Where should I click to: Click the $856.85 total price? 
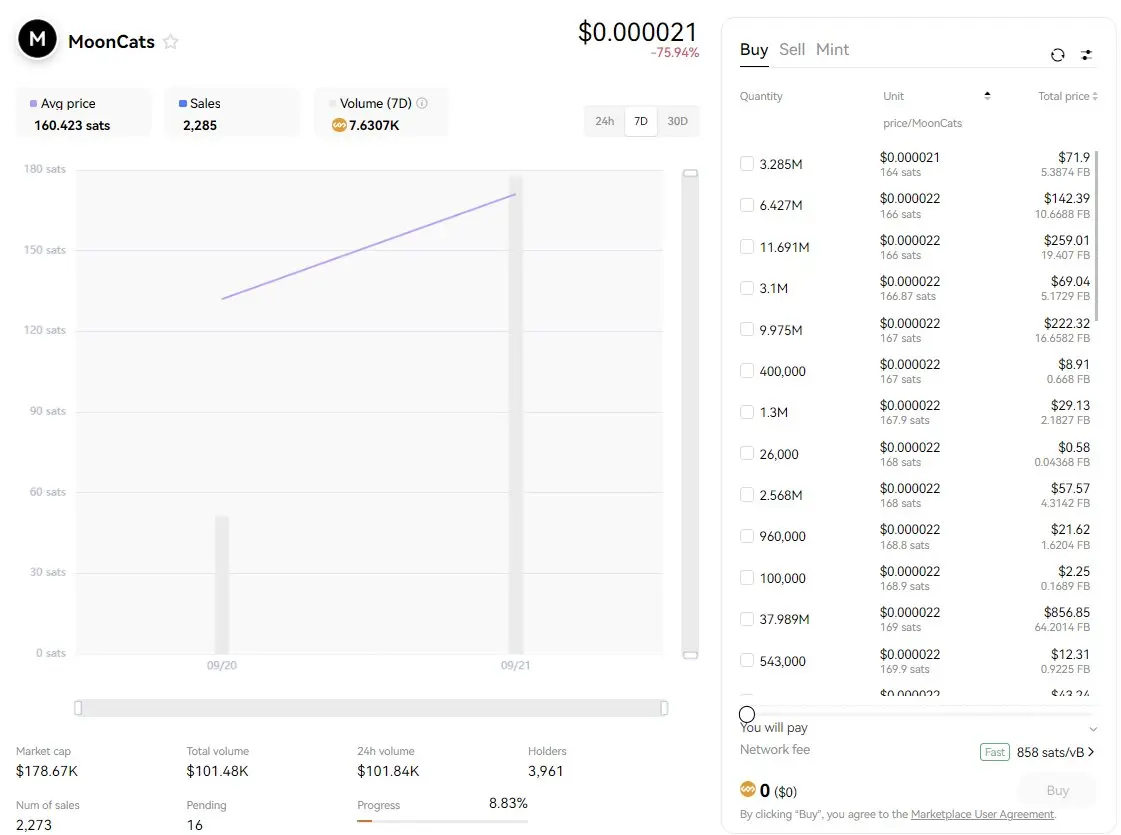tap(1067, 613)
